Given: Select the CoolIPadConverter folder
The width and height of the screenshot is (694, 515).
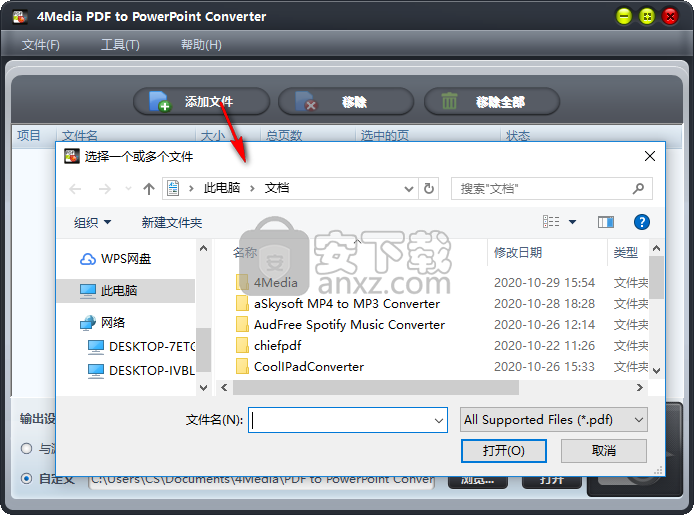Looking at the screenshot, I should (x=300, y=366).
